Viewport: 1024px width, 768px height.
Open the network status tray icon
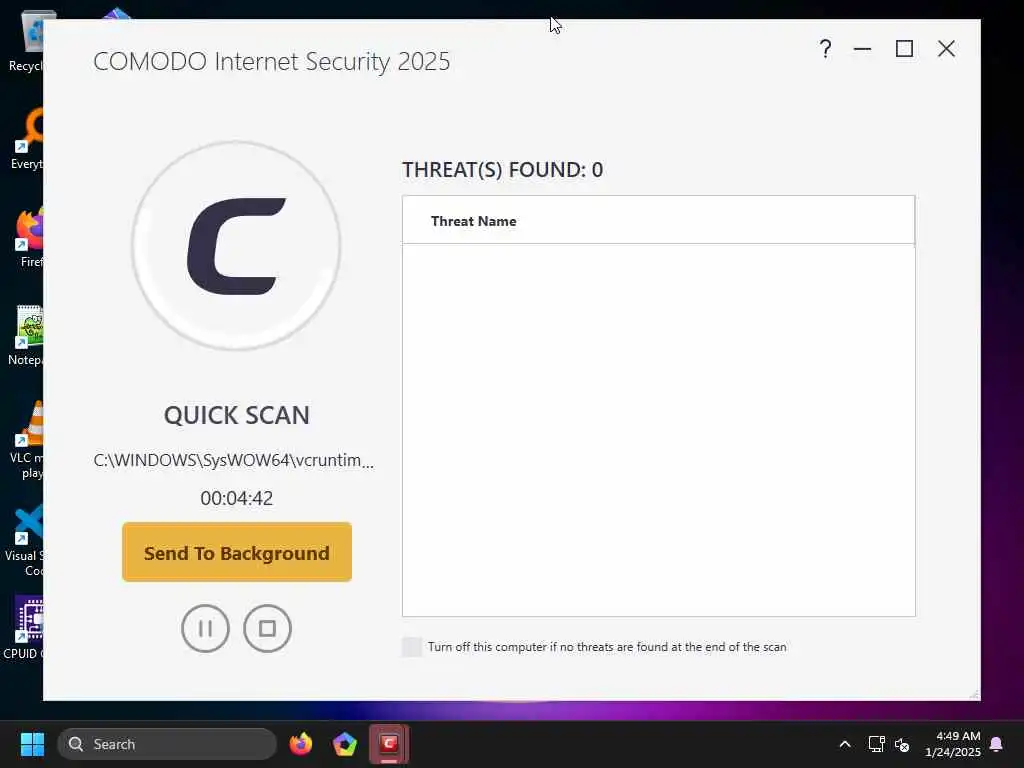[x=876, y=744]
